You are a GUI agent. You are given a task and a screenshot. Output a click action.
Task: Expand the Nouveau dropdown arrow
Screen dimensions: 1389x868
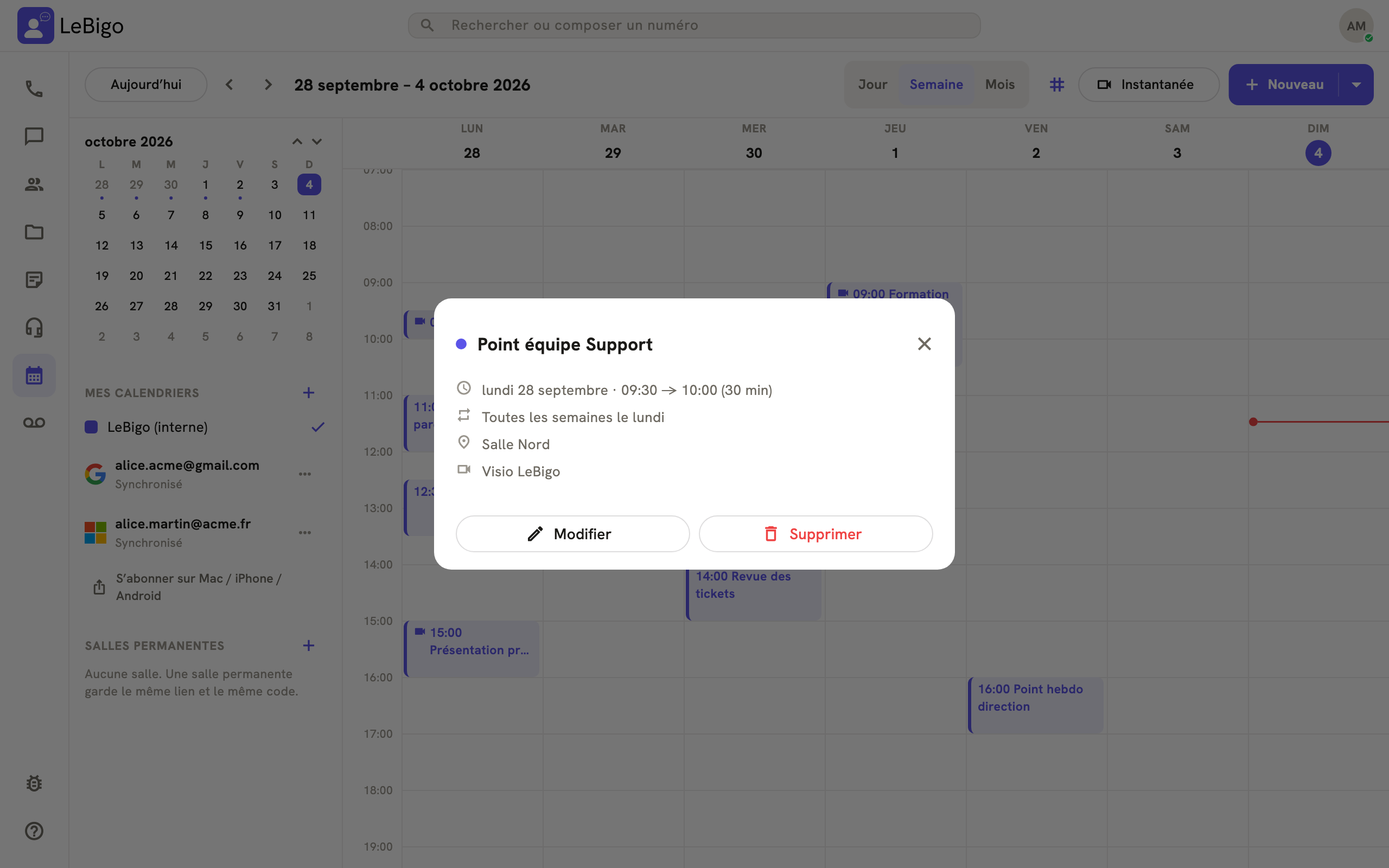[1356, 85]
